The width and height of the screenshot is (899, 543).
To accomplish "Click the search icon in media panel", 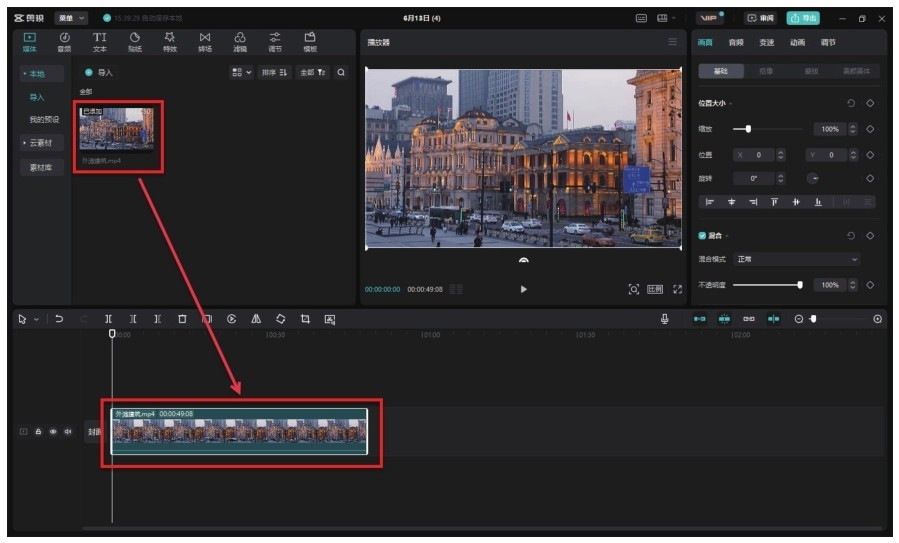I will tap(341, 73).
